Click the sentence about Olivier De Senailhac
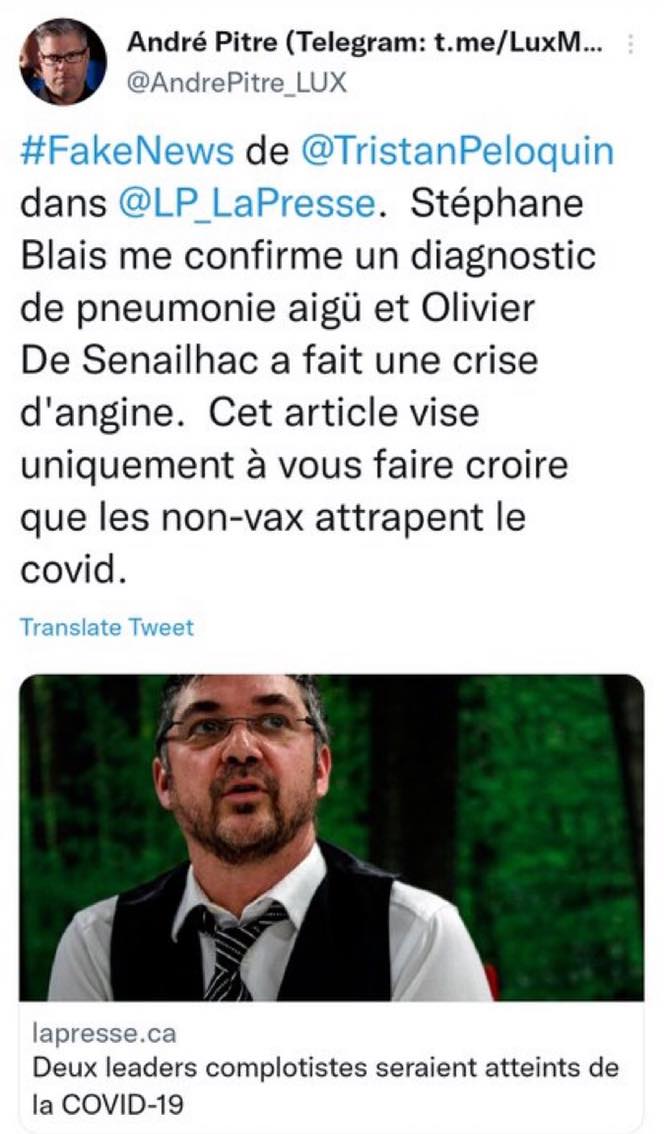Screen dimensions: 664x1134 [279, 361]
